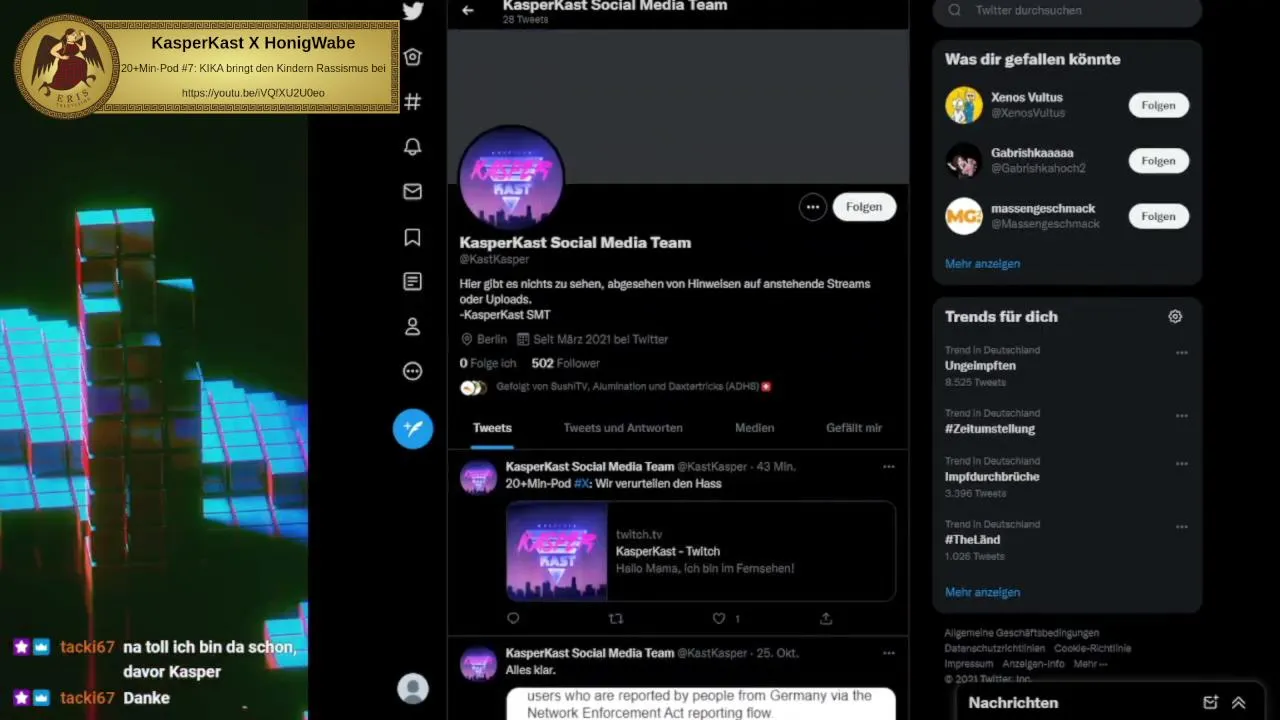Screen dimensions: 1280x720
Task: Open the #X hashtag in tweet
Action: [x=582, y=483]
